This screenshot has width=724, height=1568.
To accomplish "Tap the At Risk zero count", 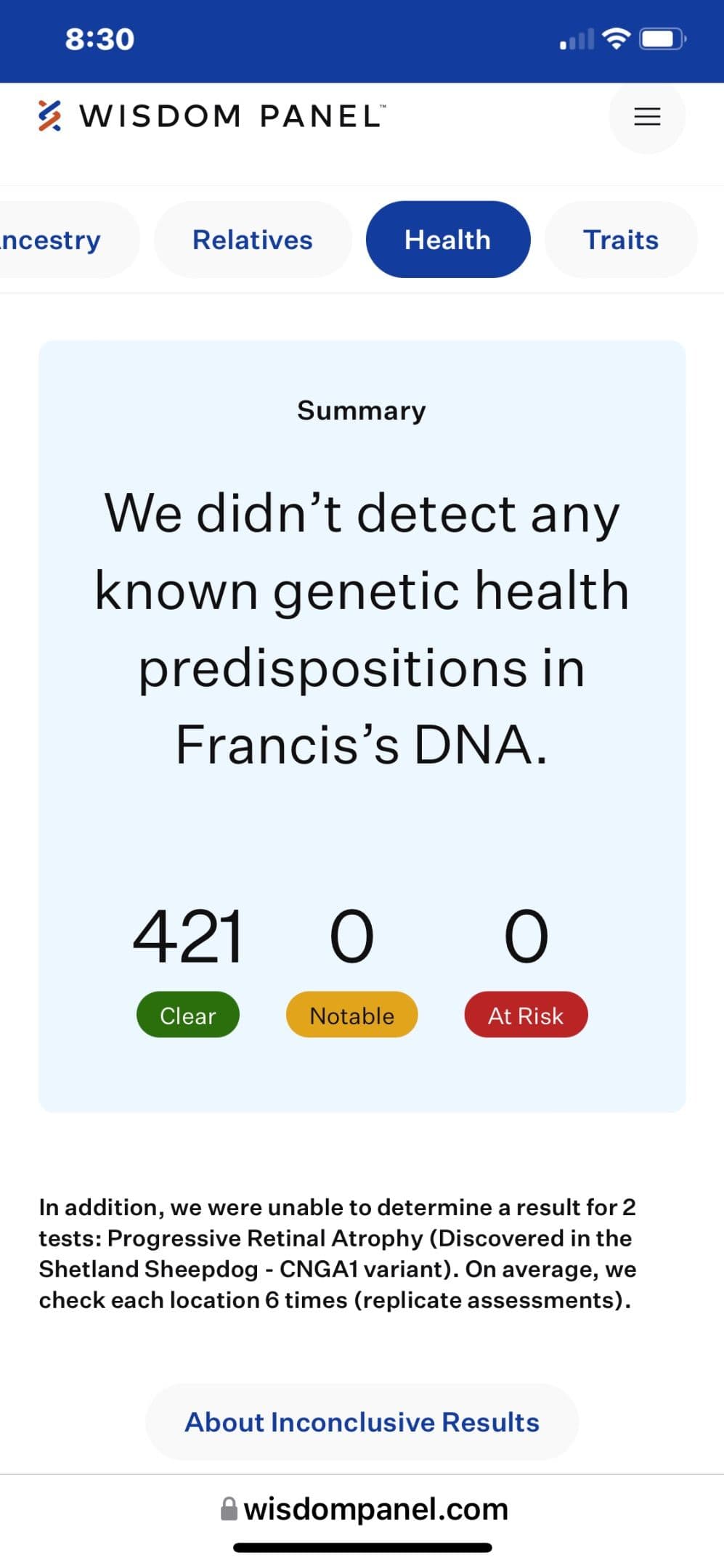I will pyautogui.click(x=526, y=937).
